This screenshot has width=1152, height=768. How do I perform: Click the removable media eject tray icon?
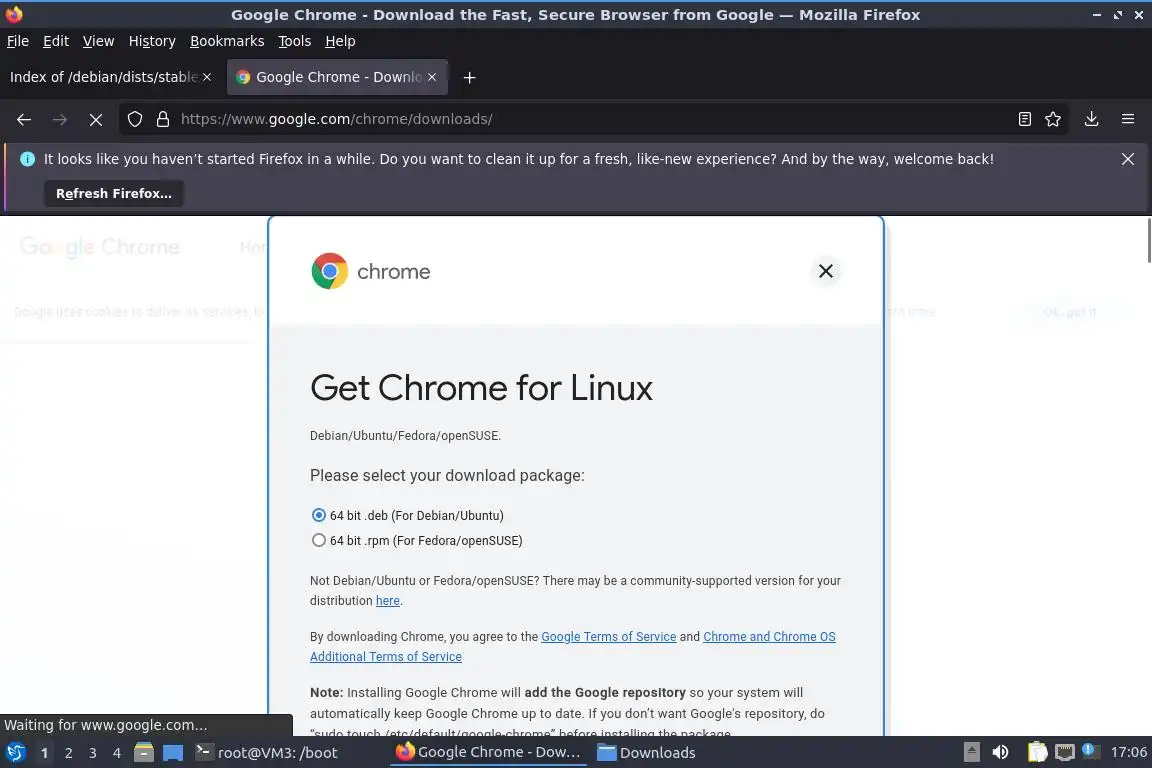971,753
